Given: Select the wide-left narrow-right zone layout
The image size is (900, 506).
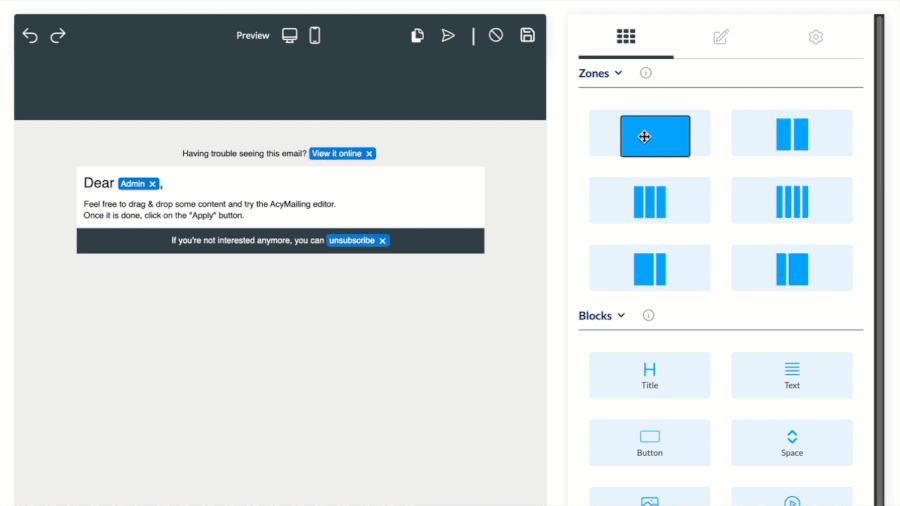Looking at the screenshot, I should 650,268.
